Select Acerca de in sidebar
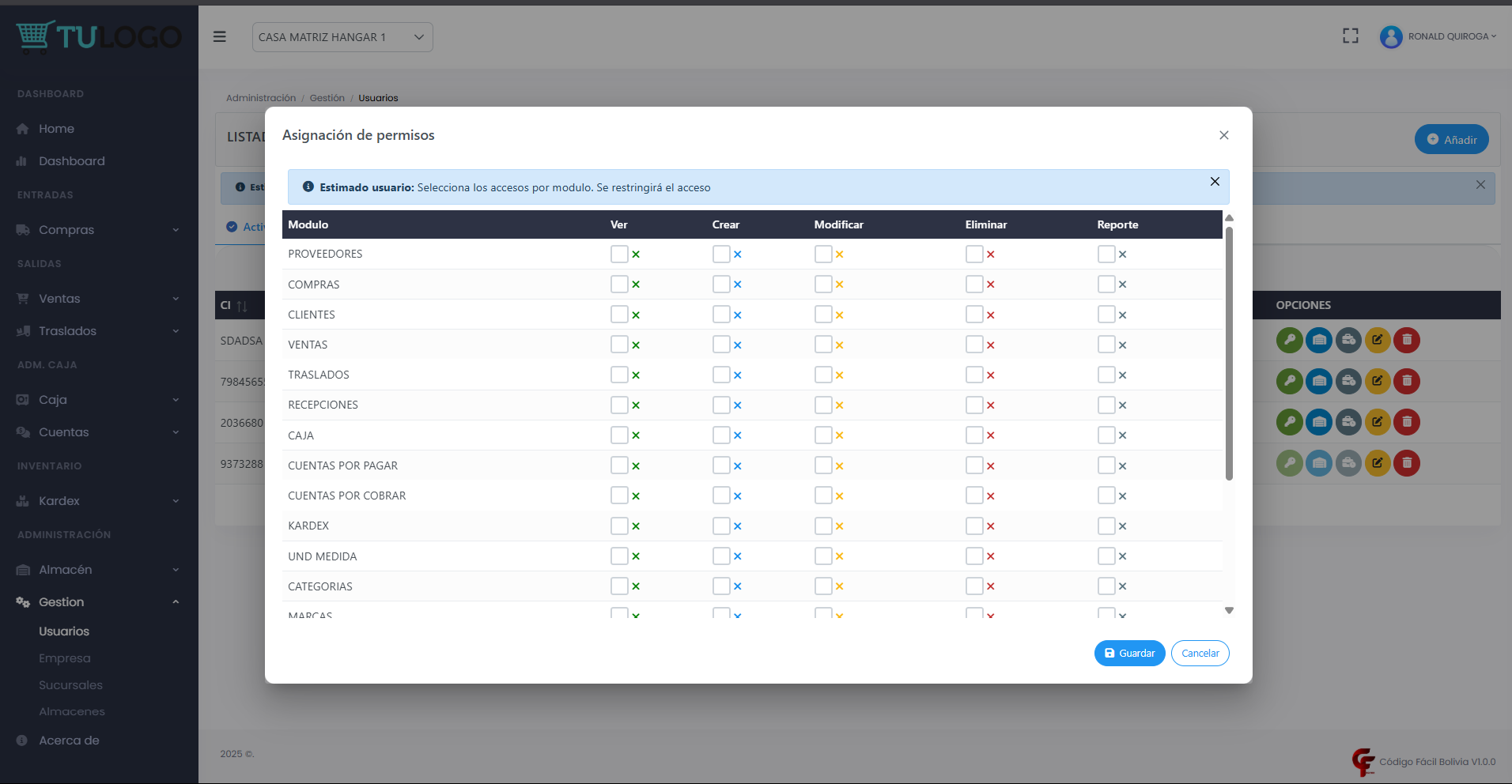1512x784 pixels. tap(69, 741)
